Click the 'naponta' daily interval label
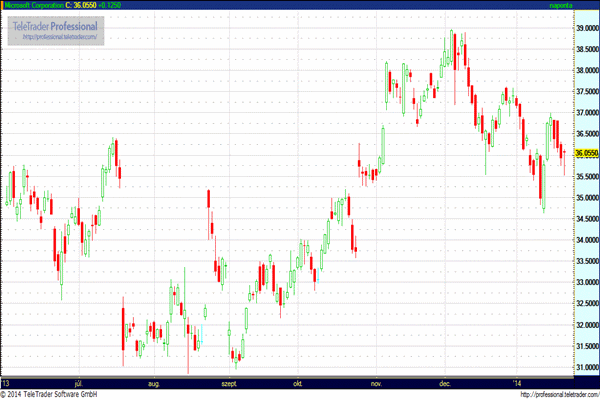 click(x=561, y=5)
